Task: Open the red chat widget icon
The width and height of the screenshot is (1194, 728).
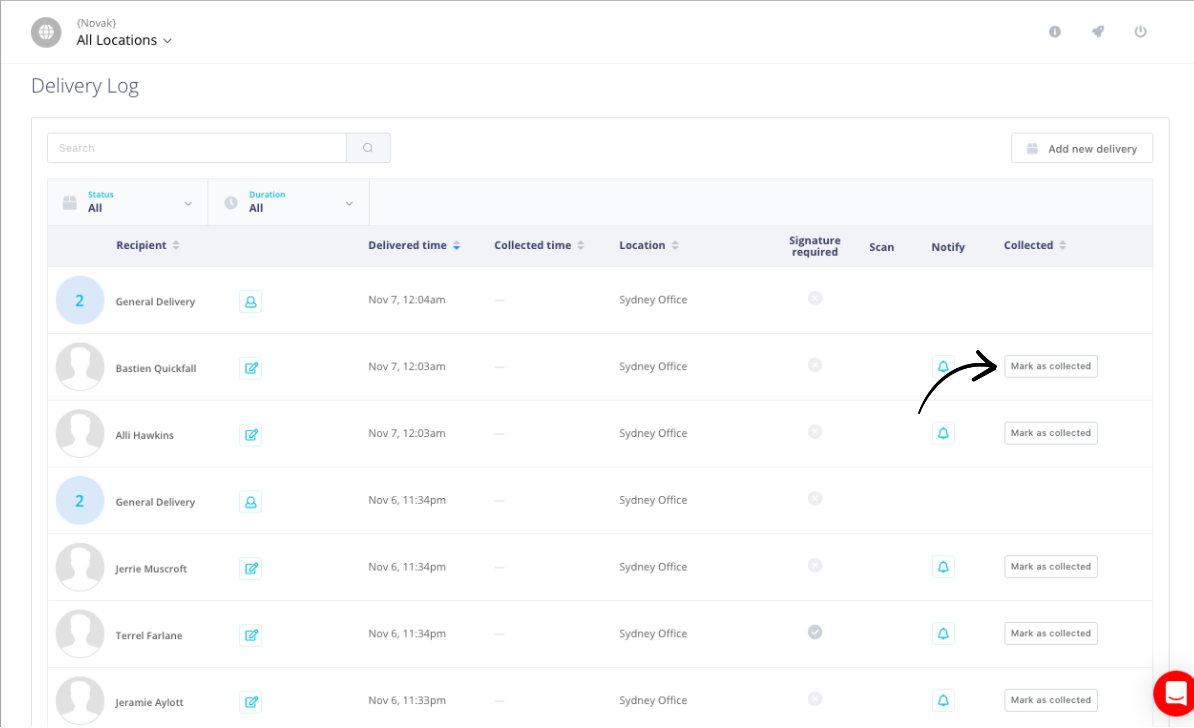Action: point(1173,693)
